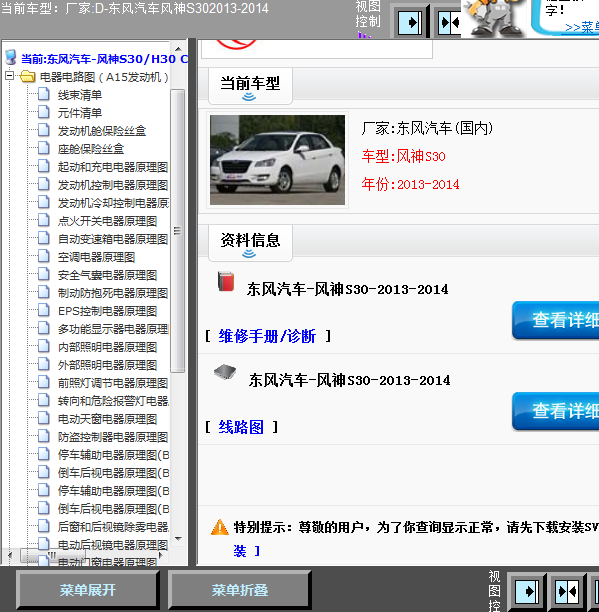The width and height of the screenshot is (599, 612).
Task: Click the mechanic mascot image
Action: coord(494,18)
